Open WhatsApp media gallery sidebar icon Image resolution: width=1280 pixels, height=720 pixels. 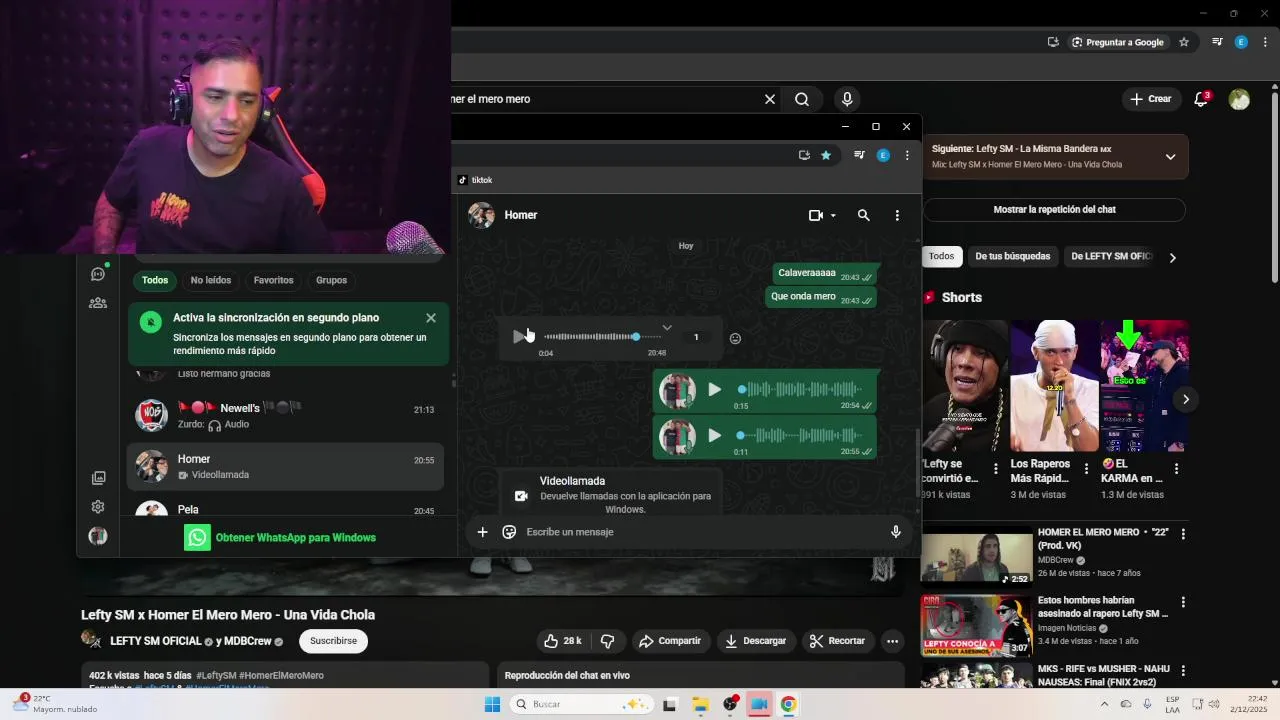click(98, 478)
